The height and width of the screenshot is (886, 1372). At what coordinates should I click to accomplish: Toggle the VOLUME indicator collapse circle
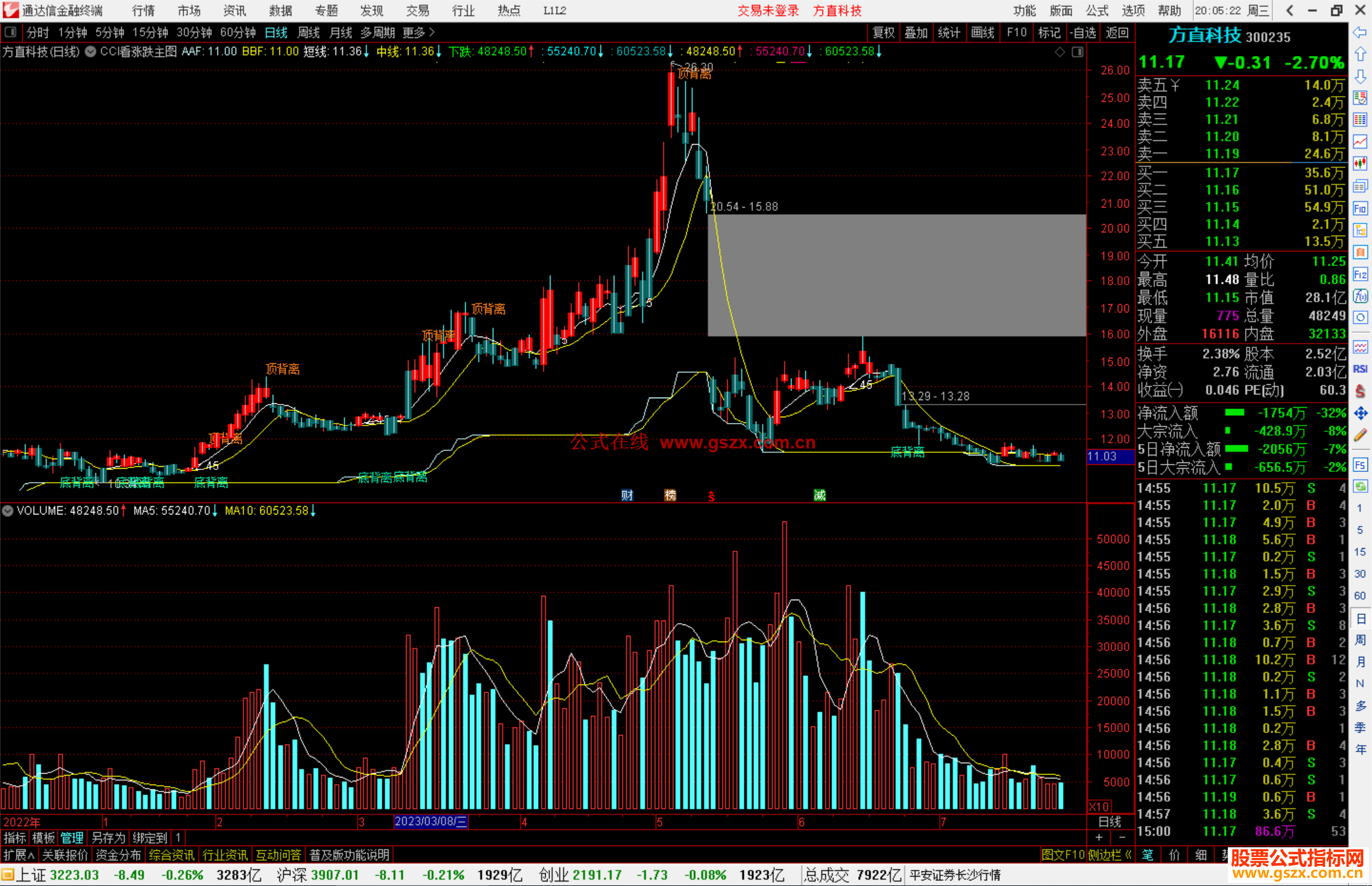click(x=8, y=511)
